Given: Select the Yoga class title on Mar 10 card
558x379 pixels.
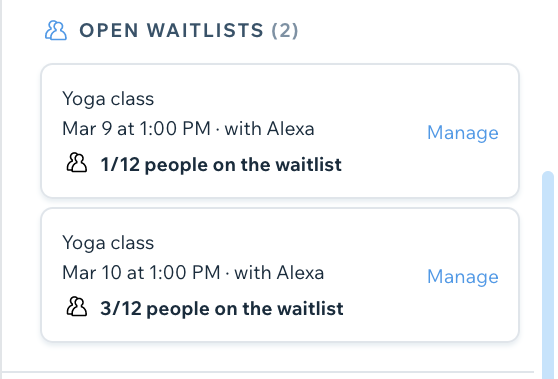Looking at the screenshot, I should click(108, 243).
